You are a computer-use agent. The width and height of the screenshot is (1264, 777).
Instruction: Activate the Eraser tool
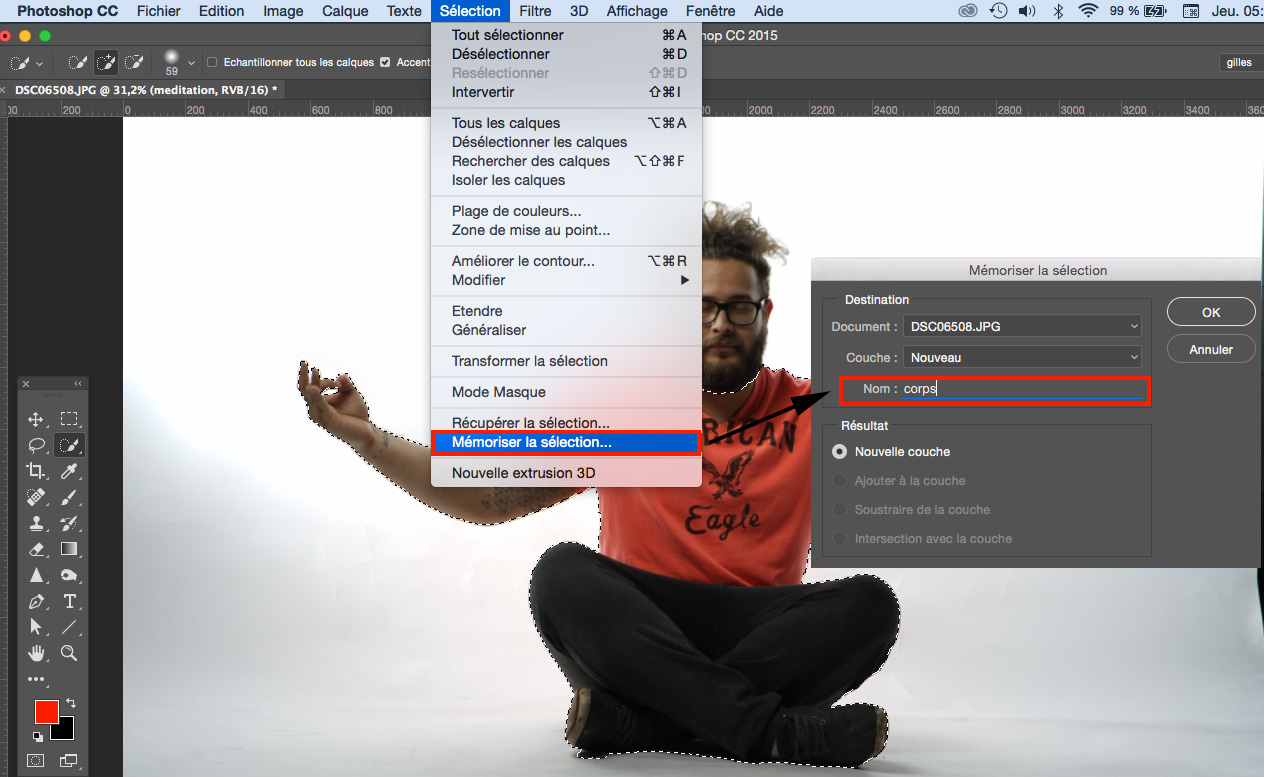[x=36, y=549]
